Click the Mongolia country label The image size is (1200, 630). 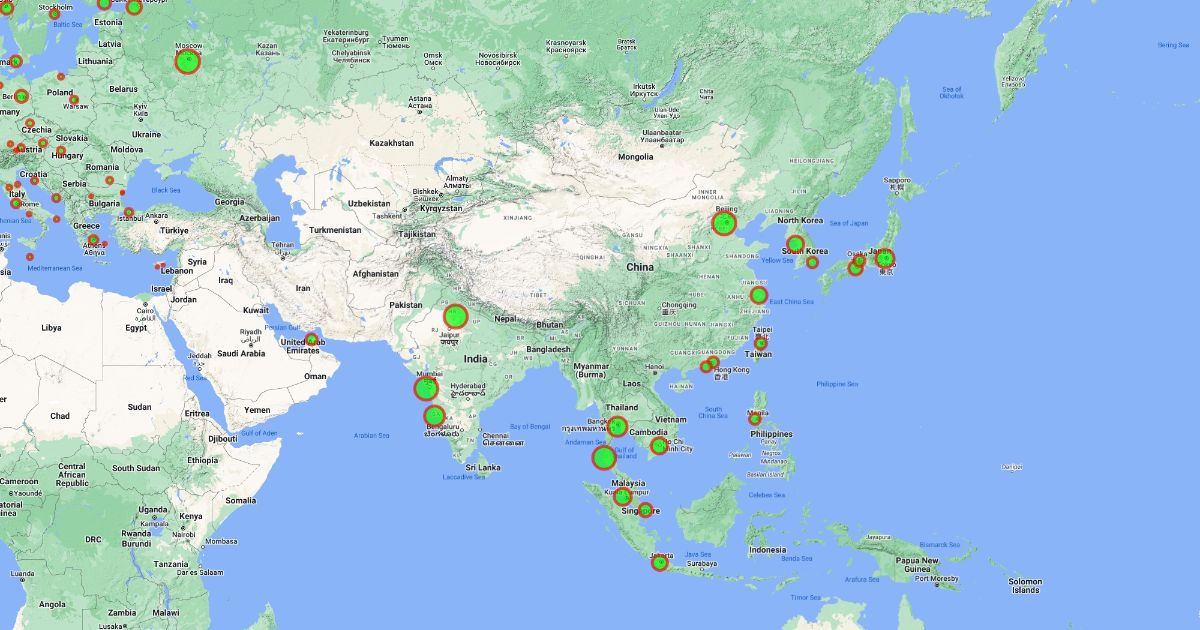coord(636,157)
